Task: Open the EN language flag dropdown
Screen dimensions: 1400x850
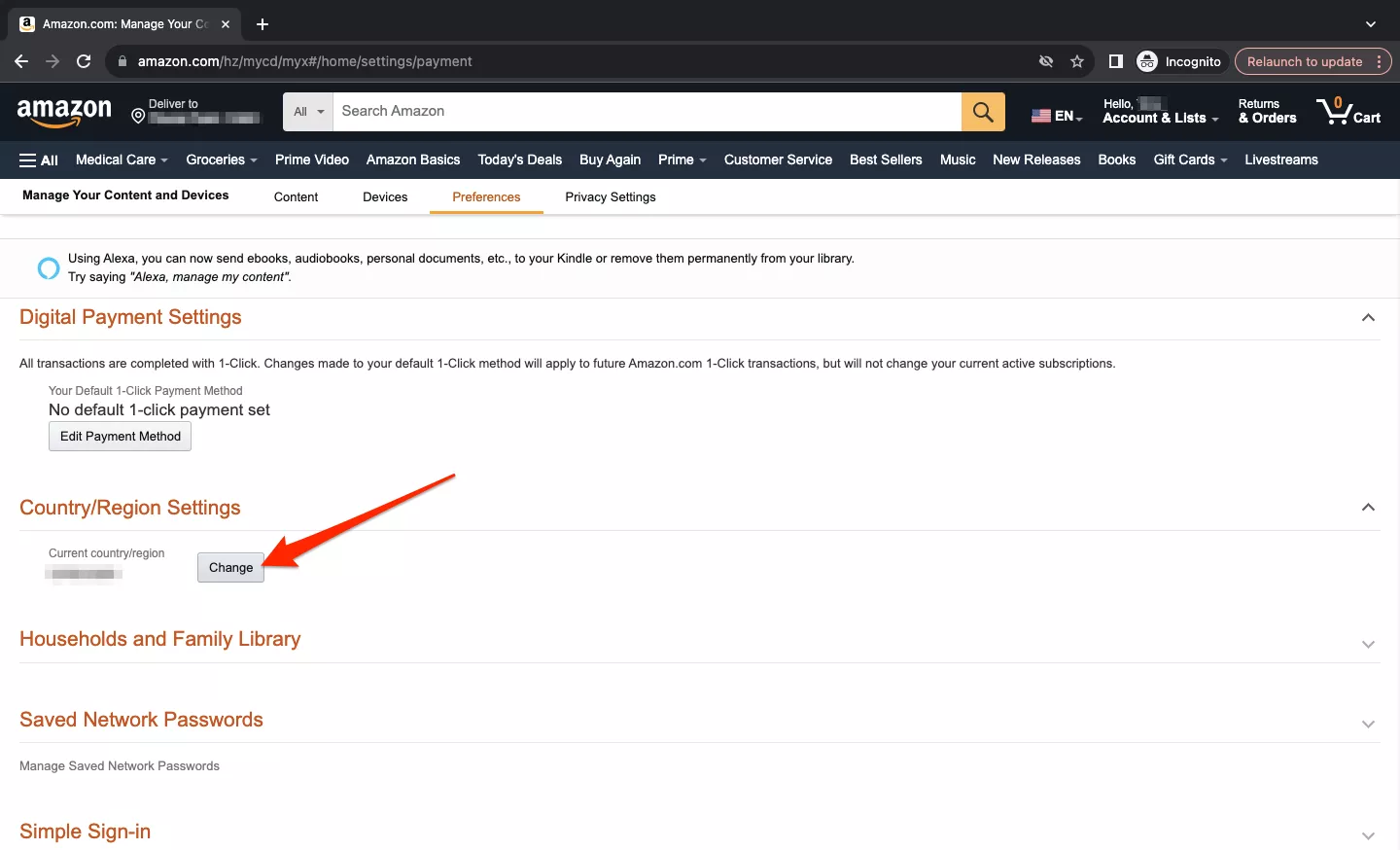Action: point(1057,116)
